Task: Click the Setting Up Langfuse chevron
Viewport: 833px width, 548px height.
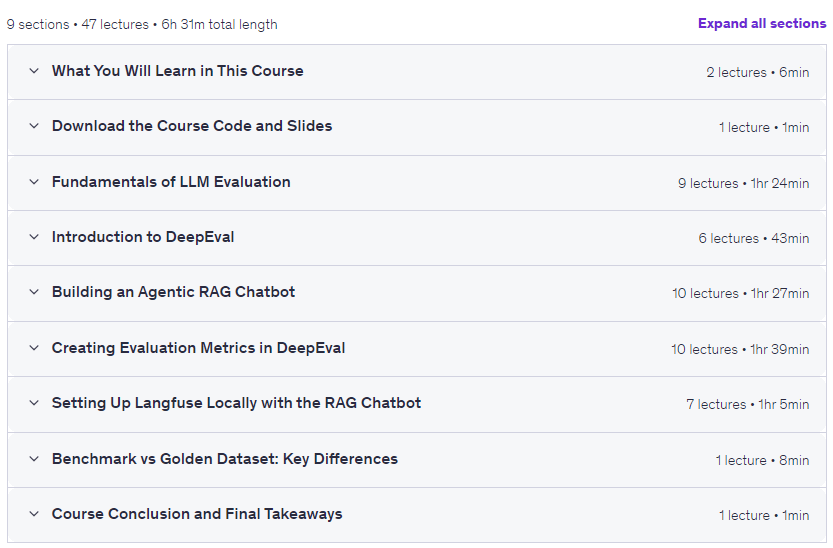Action: (x=34, y=403)
